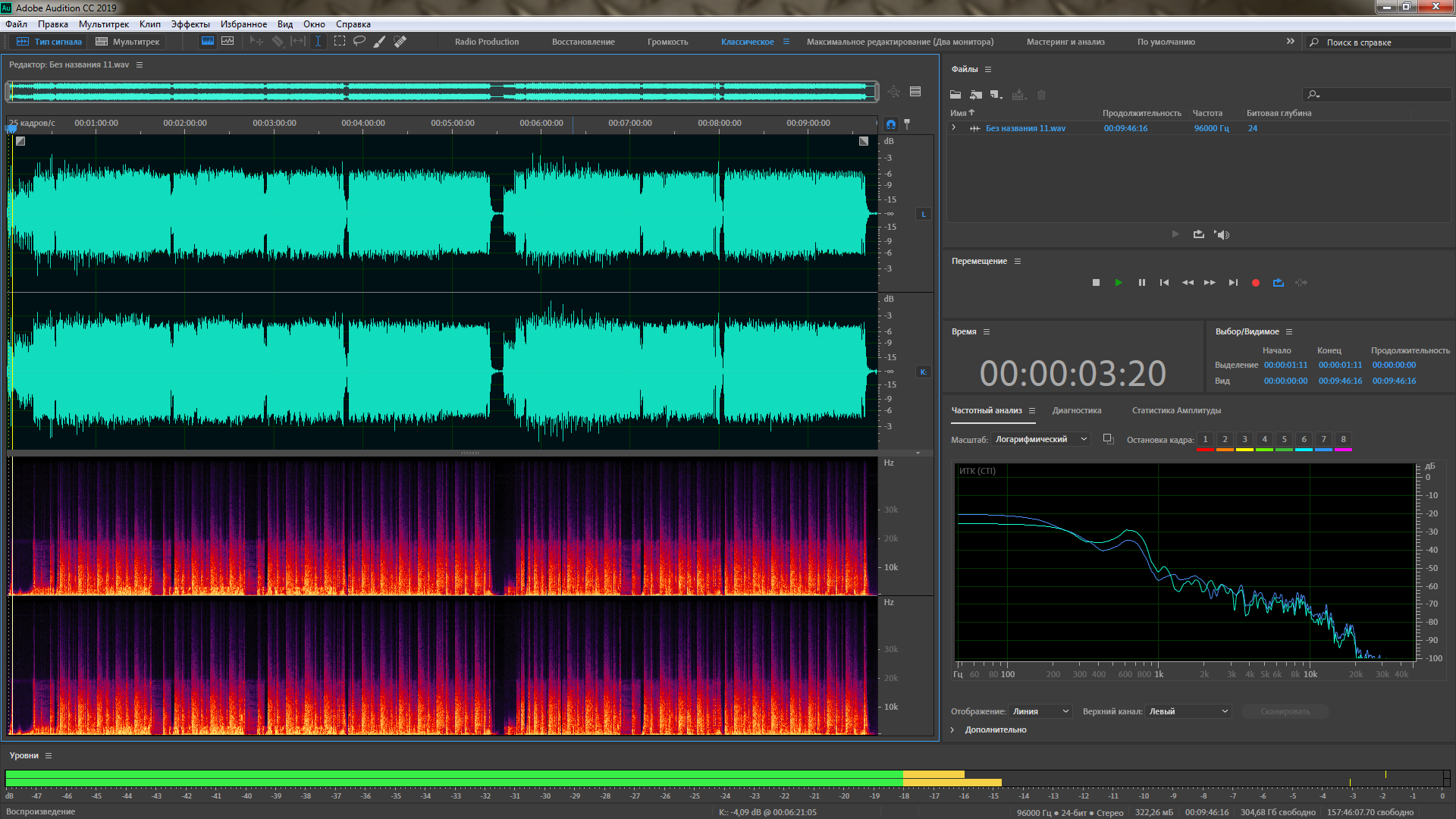This screenshot has height=819, width=1456.
Task: Click the Open File folder icon
Action: point(955,95)
